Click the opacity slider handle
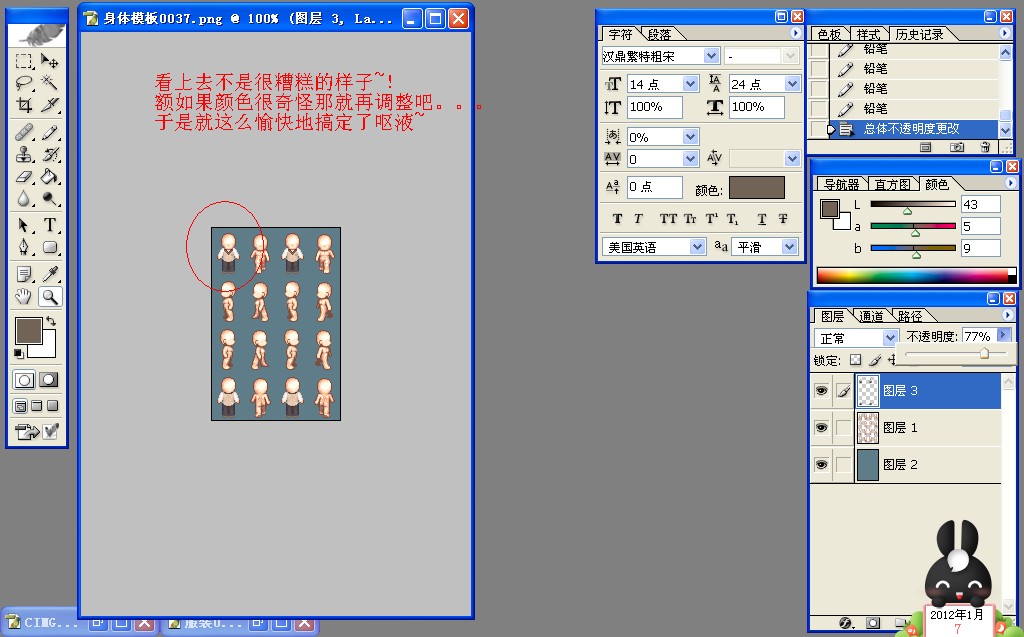The width and height of the screenshot is (1024, 637). 984,353
